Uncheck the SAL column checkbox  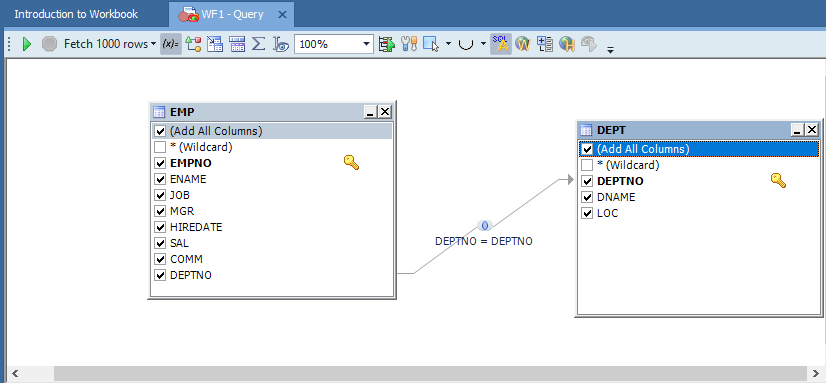(x=161, y=243)
